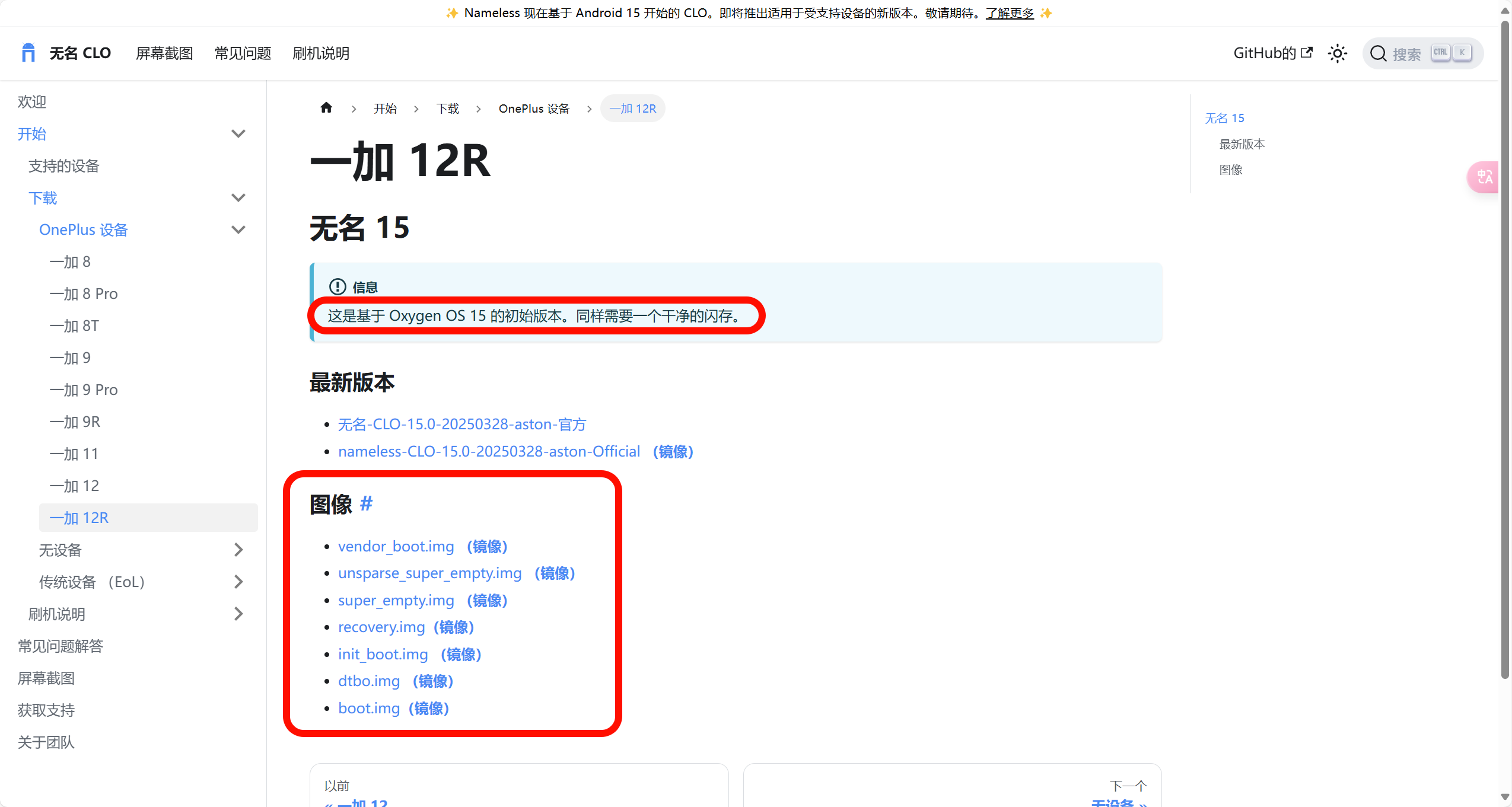Expand the 无设备 sidebar section
The width and height of the screenshot is (1512, 807).
238,550
